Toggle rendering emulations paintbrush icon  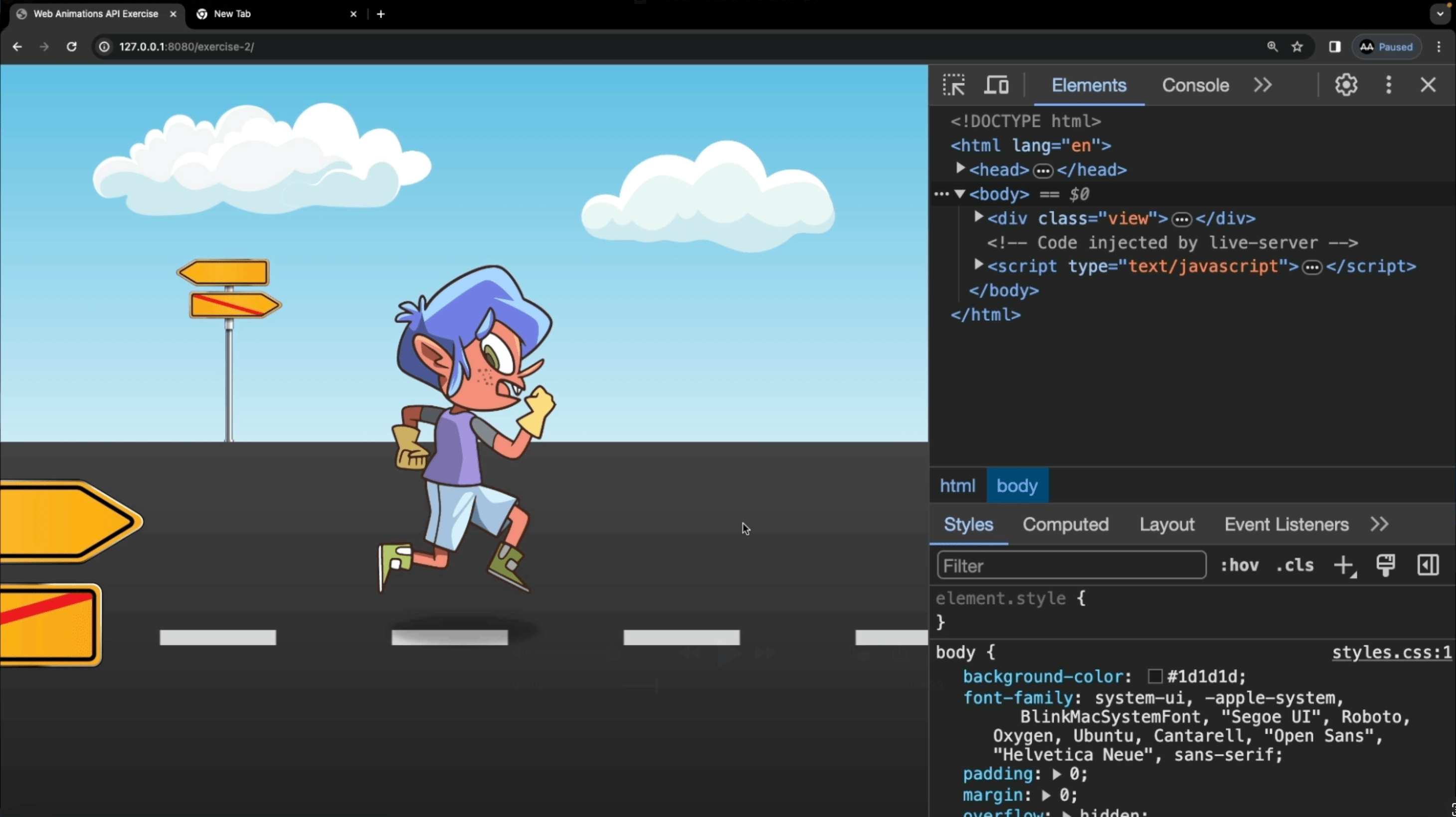coord(1385,566)
